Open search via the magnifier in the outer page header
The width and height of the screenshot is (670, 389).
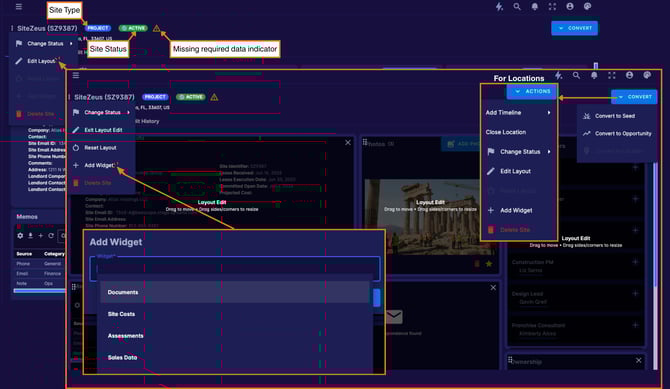(x=517, y=6)
